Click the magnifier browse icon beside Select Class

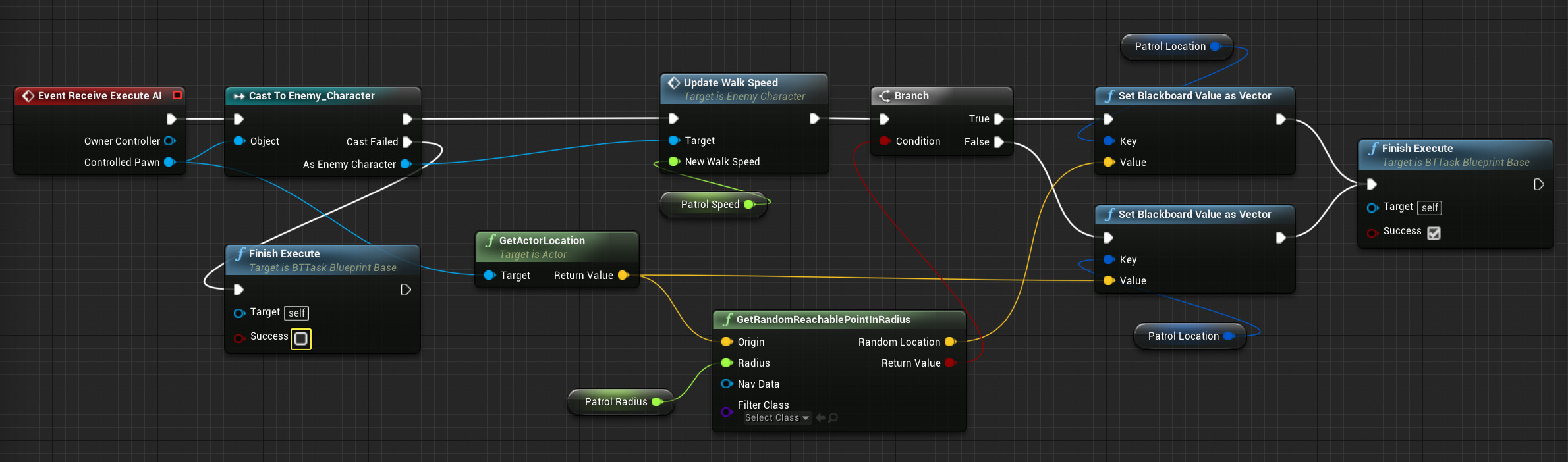click(x=833, y=418)
